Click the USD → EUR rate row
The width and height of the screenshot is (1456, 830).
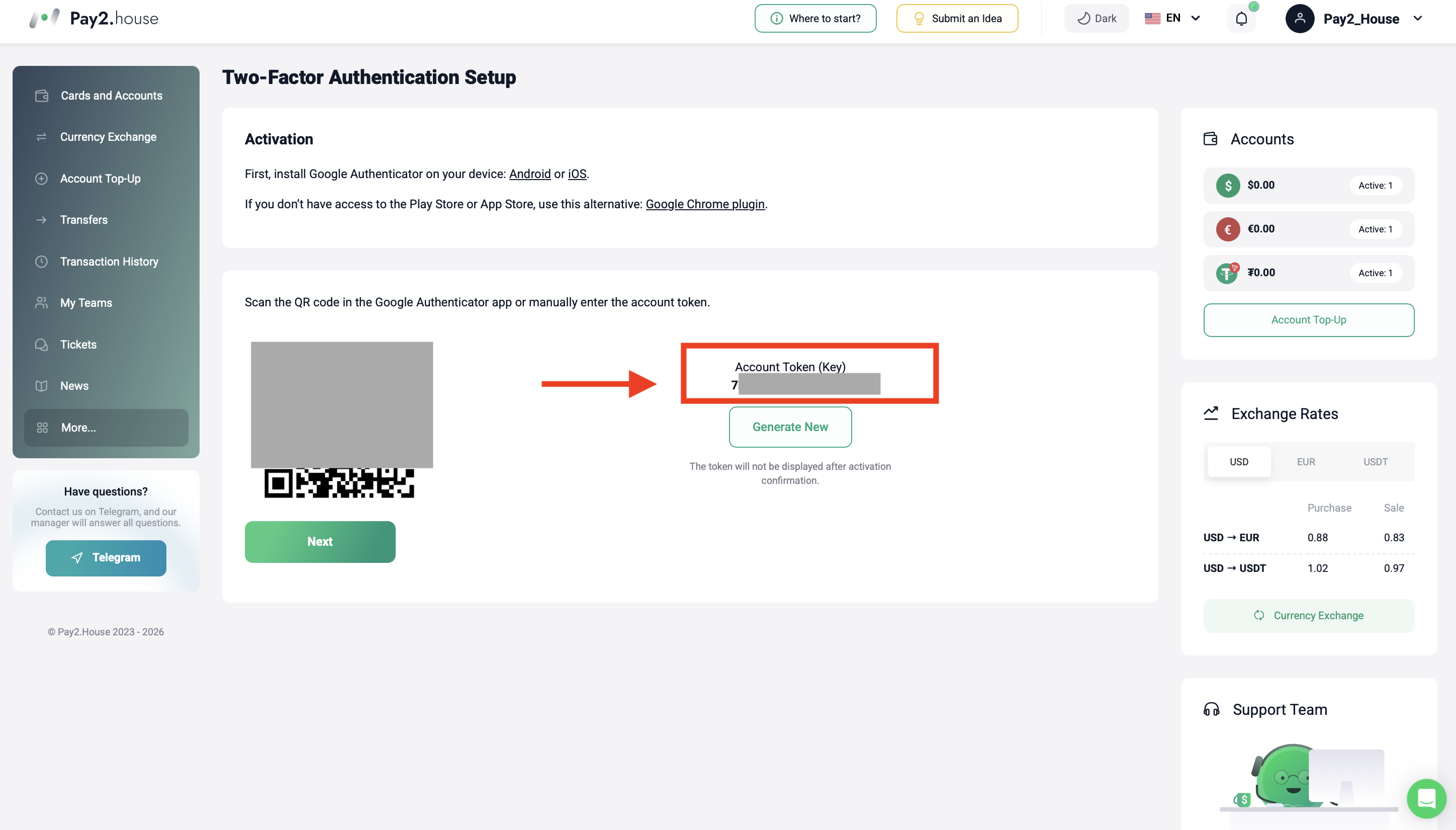1309,538
